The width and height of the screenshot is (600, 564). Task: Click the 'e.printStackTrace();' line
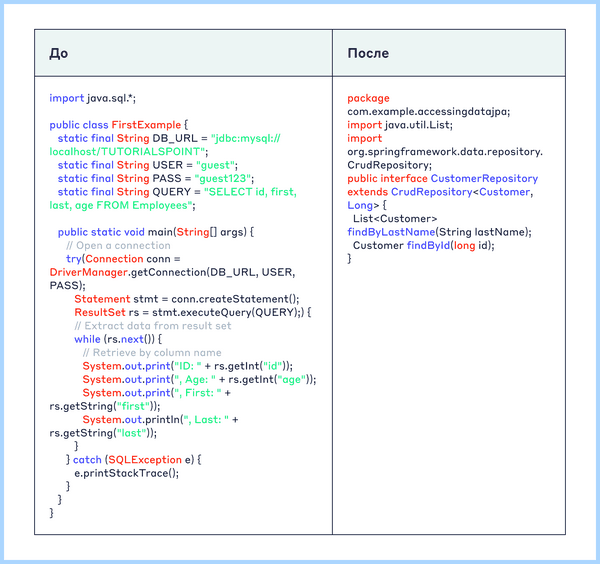pyautogui.click(x=127, y=473)
